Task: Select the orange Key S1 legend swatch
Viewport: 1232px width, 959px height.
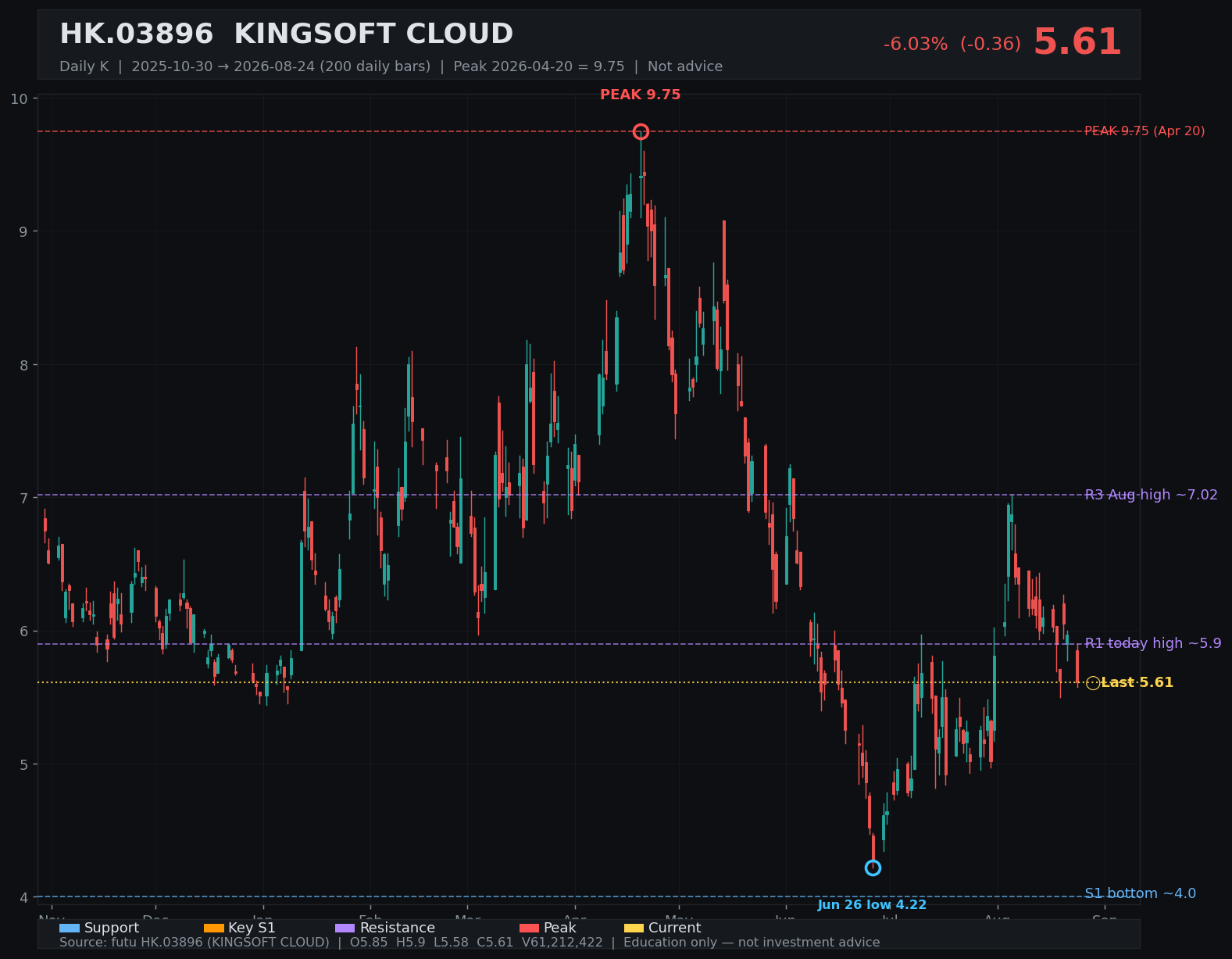Action: [x=213, y=929]
